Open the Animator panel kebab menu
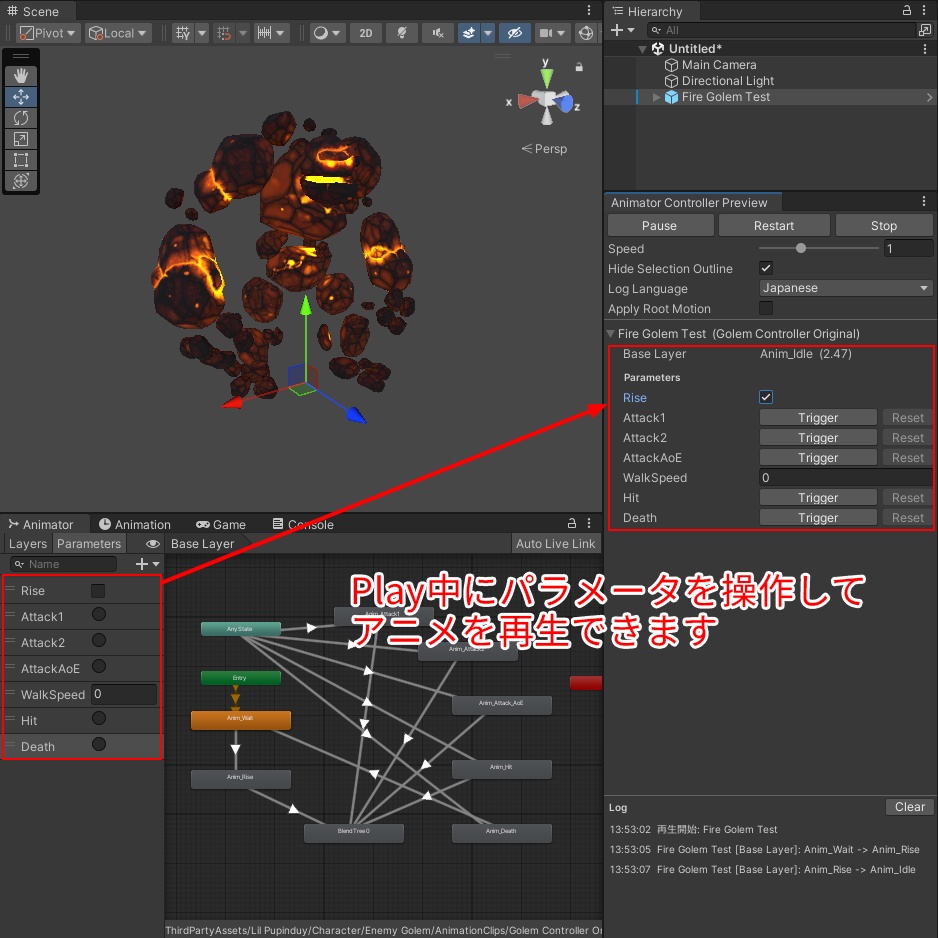 click(x=589, y=523)
